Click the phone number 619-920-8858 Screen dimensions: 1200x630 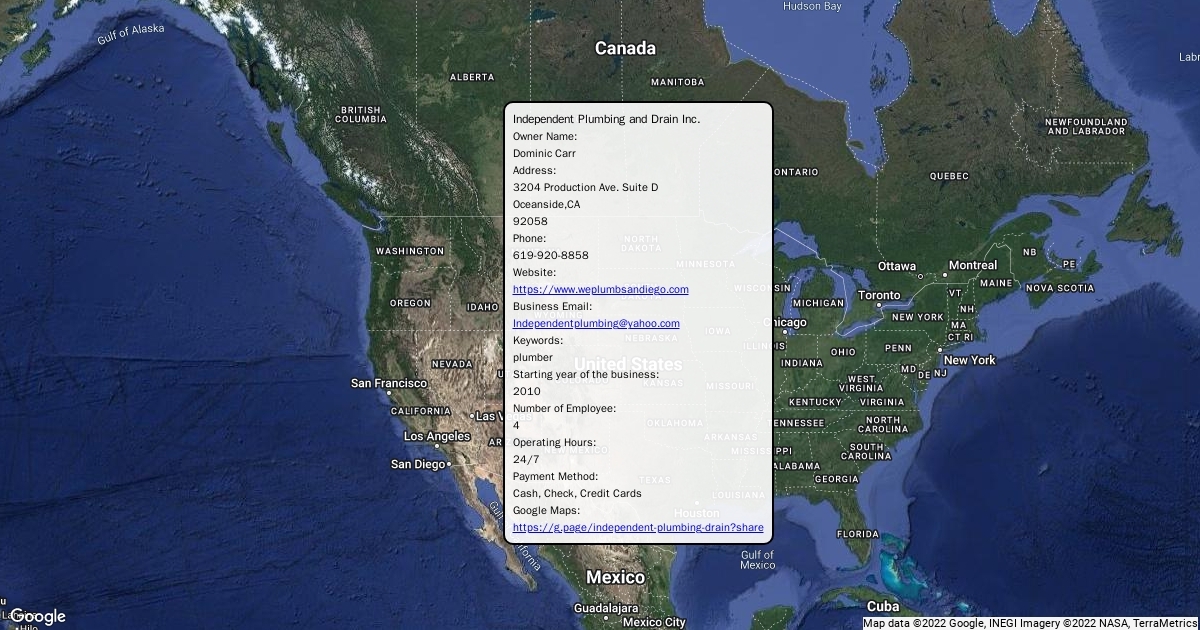point(550,255)
